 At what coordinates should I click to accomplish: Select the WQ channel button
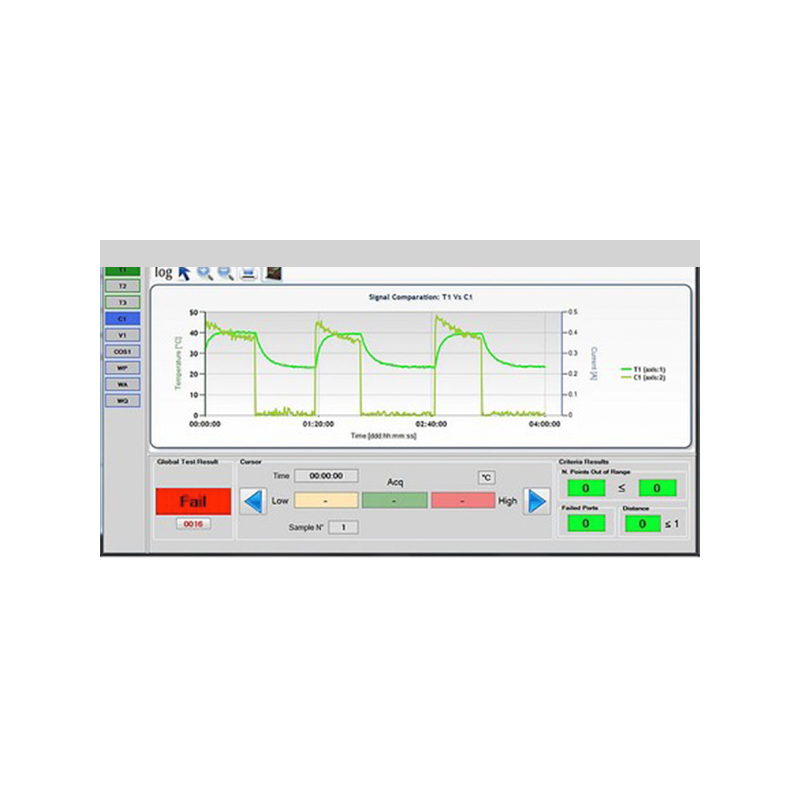tap(122, 399)
